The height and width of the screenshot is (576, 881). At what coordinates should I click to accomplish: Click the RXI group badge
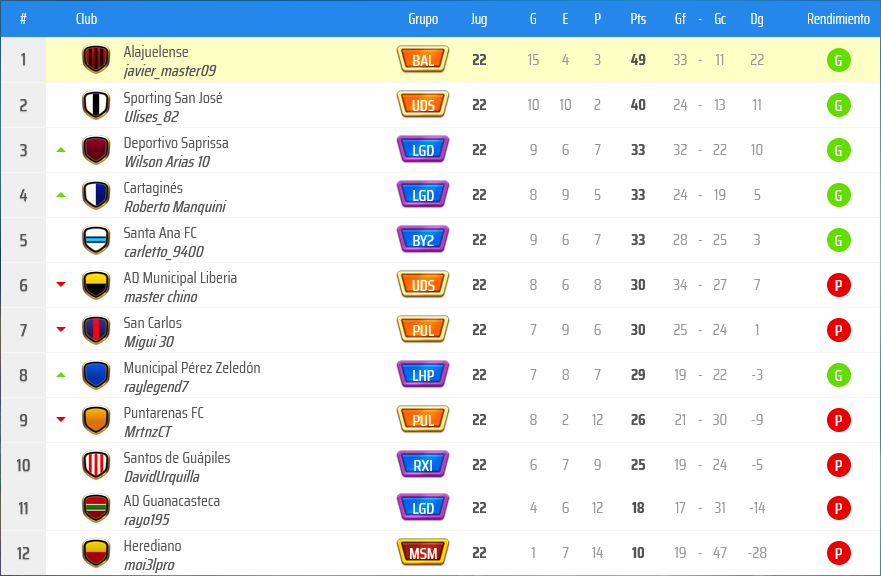point(423,464)
